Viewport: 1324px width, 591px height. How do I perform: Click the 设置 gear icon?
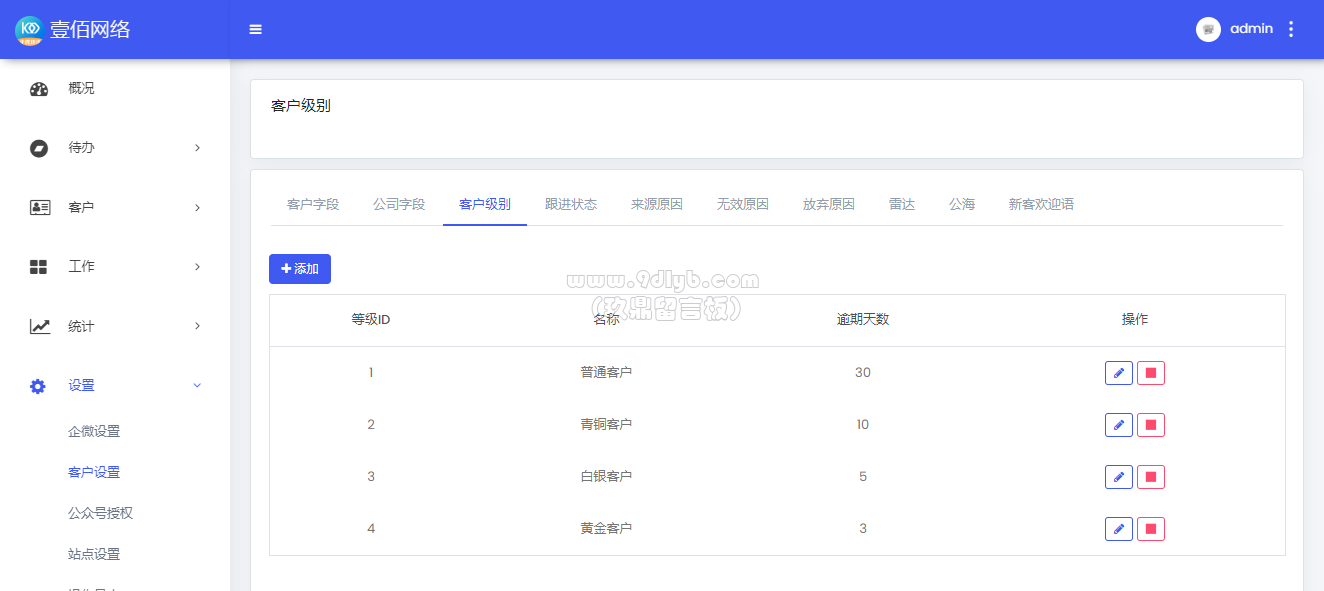point(38,386)
